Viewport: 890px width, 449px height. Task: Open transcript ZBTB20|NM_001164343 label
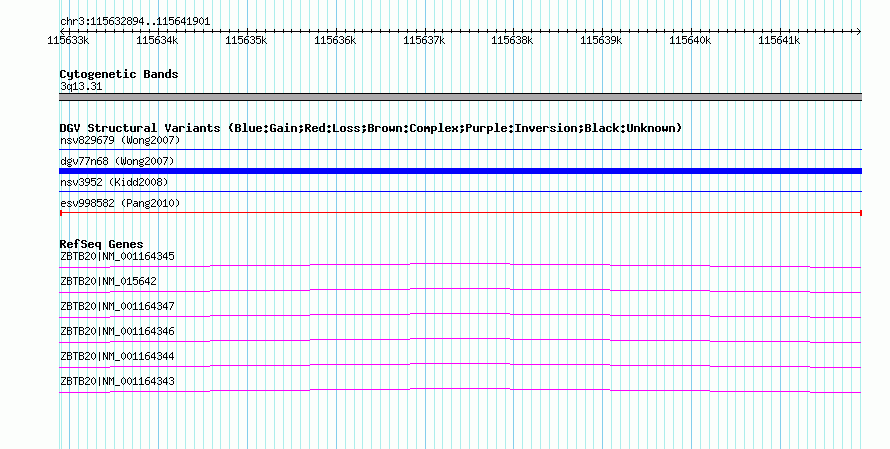coord(117,381)
